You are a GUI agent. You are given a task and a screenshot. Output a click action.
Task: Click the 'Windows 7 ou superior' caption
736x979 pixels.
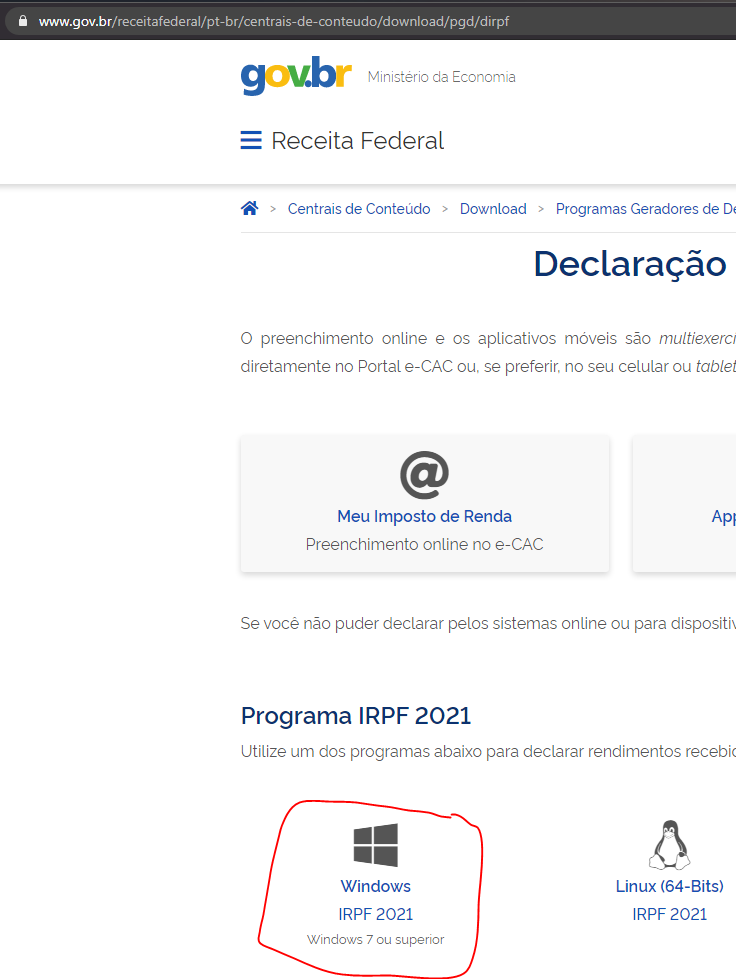(375, 940)
